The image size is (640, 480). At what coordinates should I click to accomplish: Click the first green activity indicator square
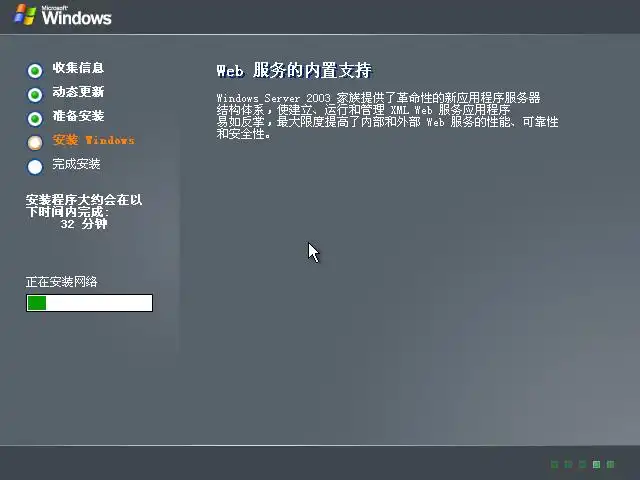tap(554, 464)
